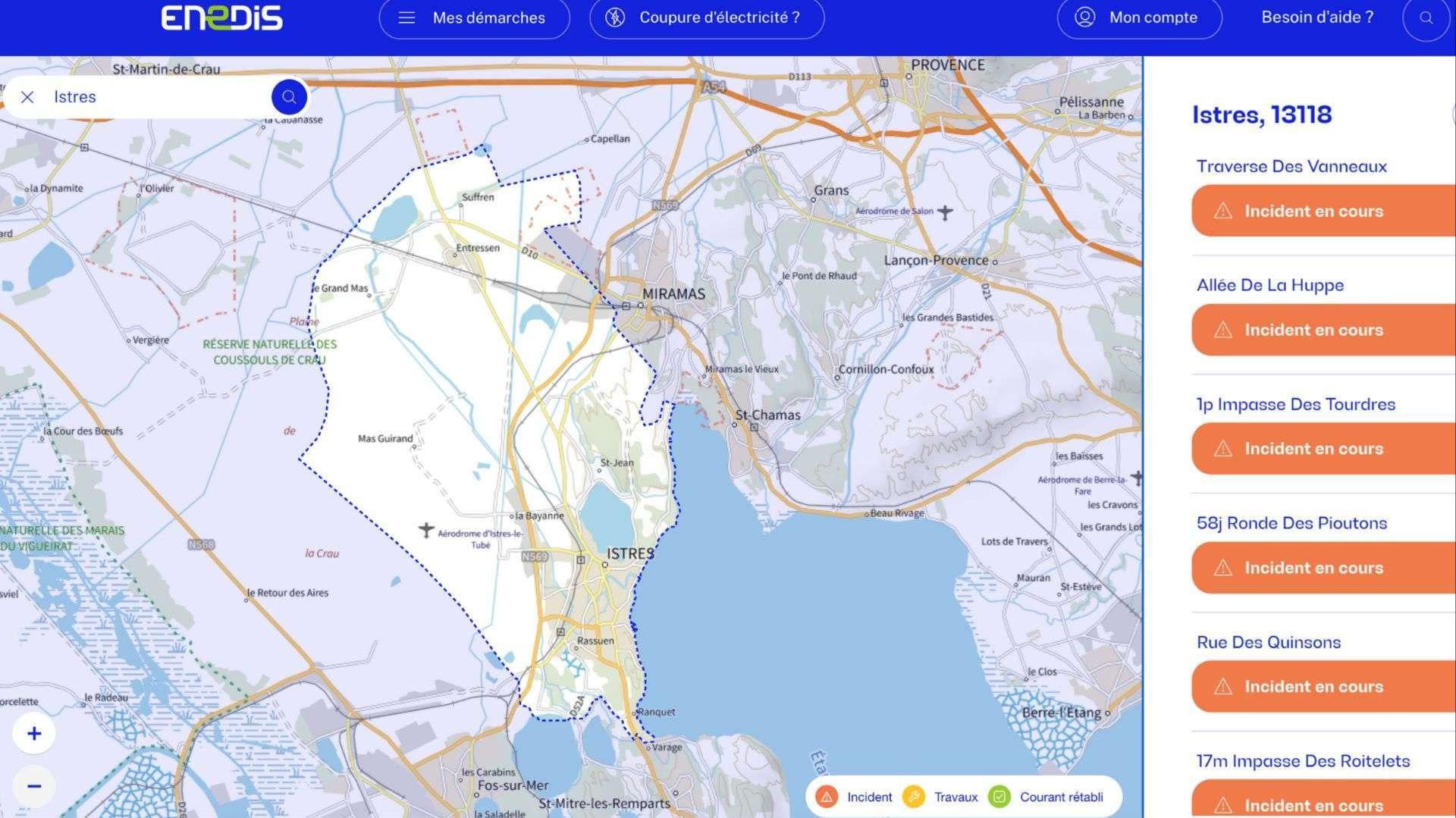Click into the Istres search field
Screen dimensions: 1456x818
155,97
